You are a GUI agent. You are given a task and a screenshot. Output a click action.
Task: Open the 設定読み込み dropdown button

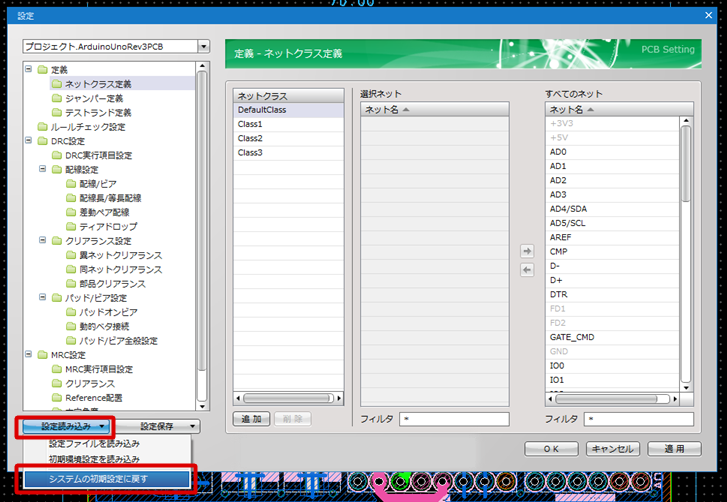(x=66, y=426)
